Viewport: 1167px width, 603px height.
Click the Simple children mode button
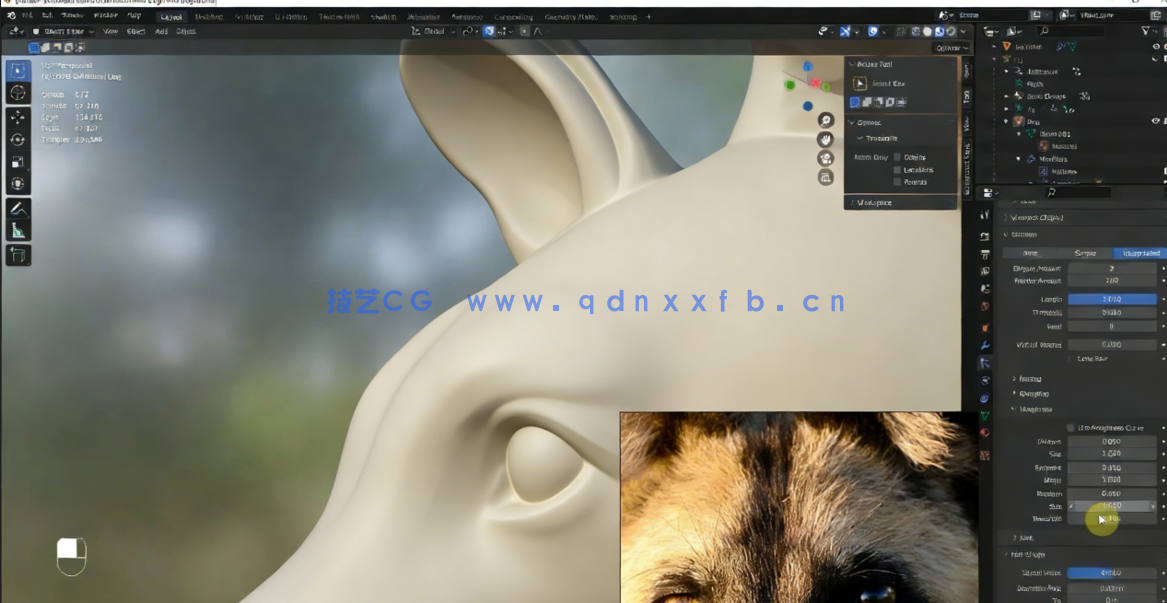pyautogui.click(x=1085, y=253)
